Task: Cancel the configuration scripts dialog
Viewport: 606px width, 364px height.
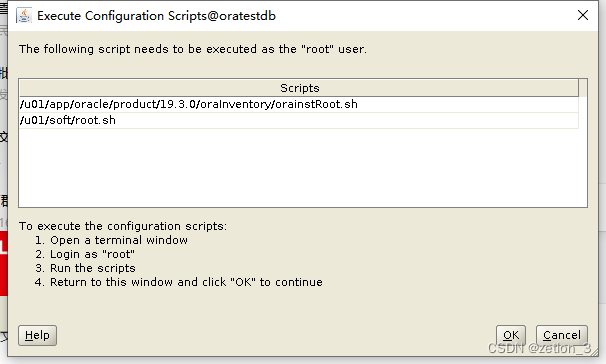Action: [562, 335]
